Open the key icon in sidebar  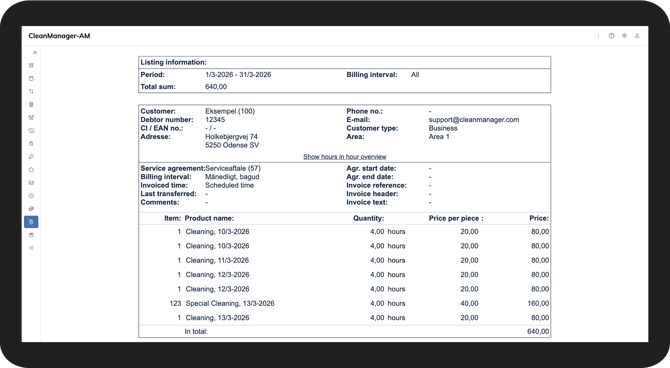pos(31,157)
